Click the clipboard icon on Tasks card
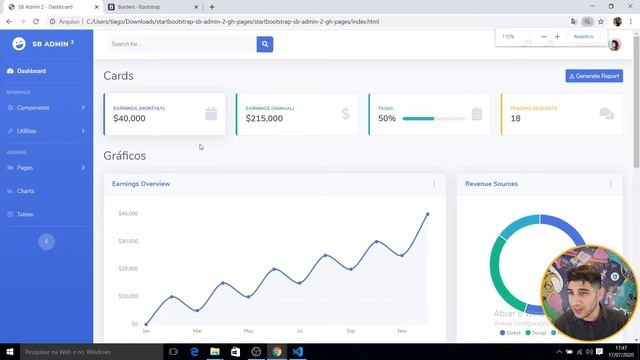 (477, 114)
